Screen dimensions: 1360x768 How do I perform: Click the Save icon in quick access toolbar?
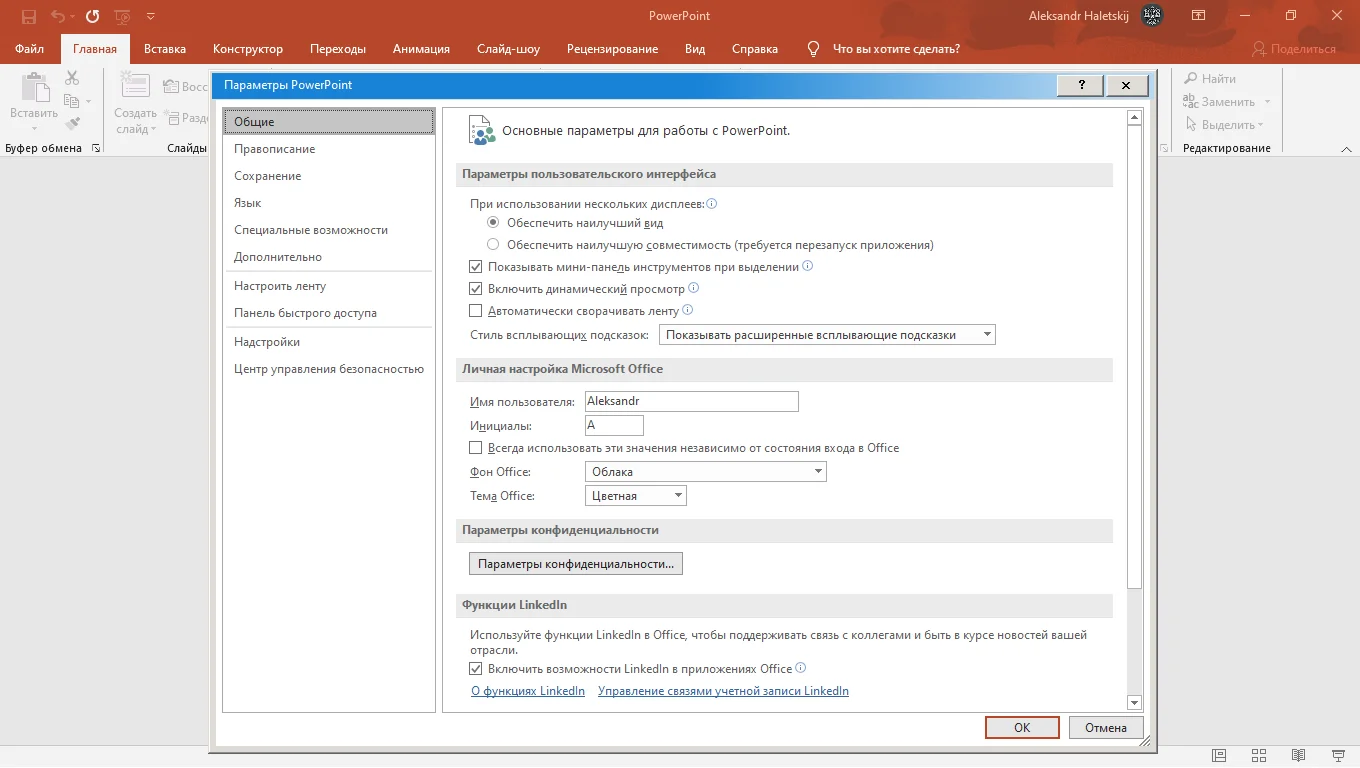coord(29,17)
